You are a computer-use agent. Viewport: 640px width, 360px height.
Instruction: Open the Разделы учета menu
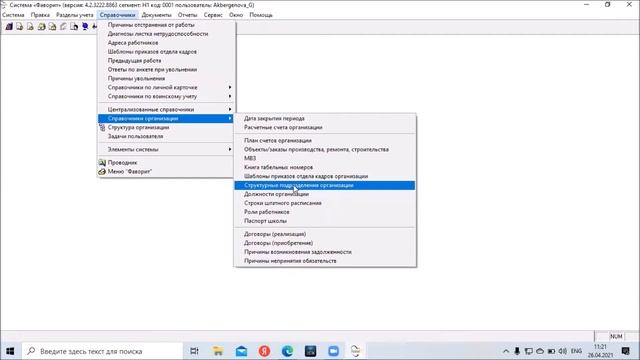point(75,15)
